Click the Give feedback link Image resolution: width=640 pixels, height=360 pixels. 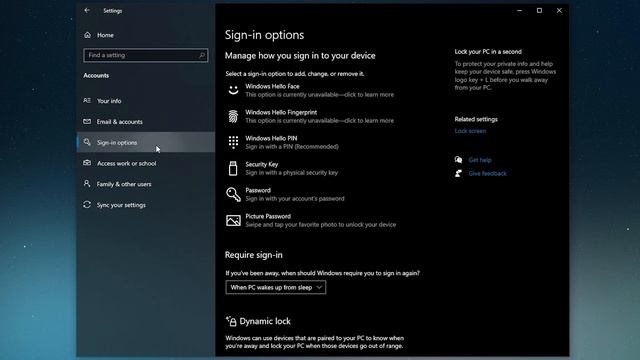click(487, 173)
